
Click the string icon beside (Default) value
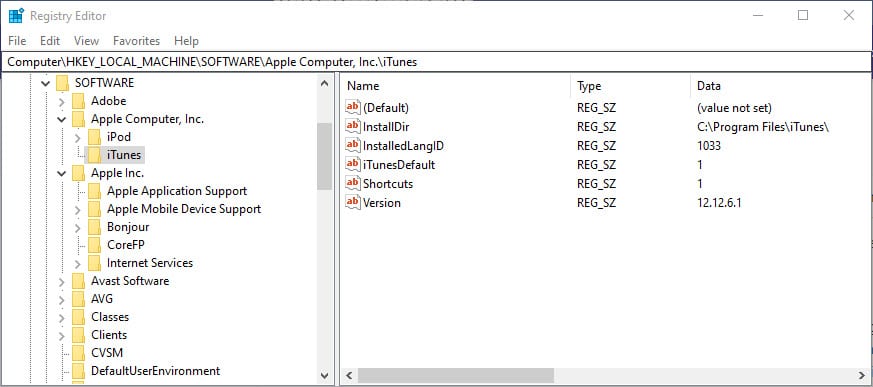(353, 107)
